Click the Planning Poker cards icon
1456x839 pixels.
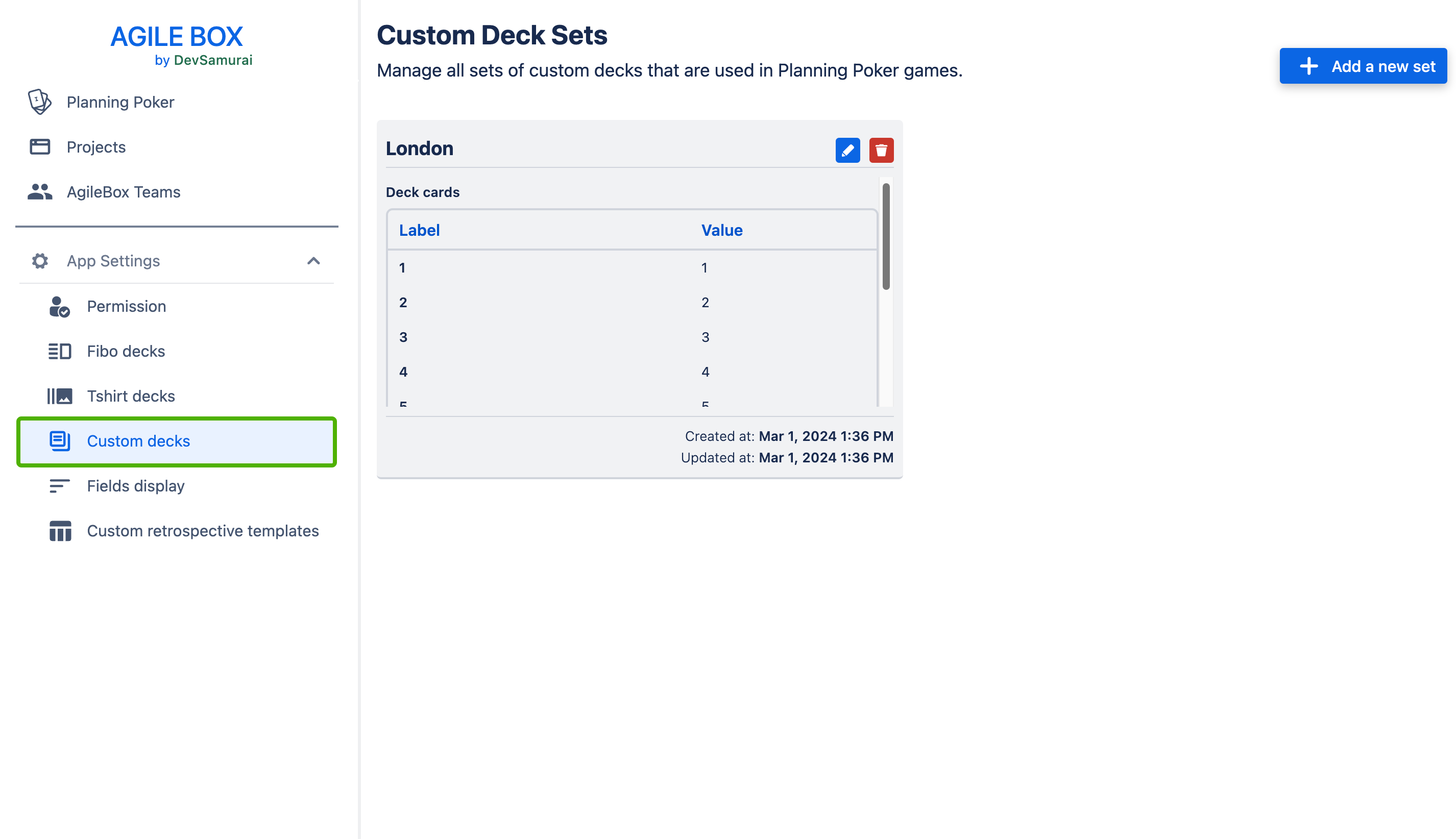pyautogui.click(x=40, y=102)
